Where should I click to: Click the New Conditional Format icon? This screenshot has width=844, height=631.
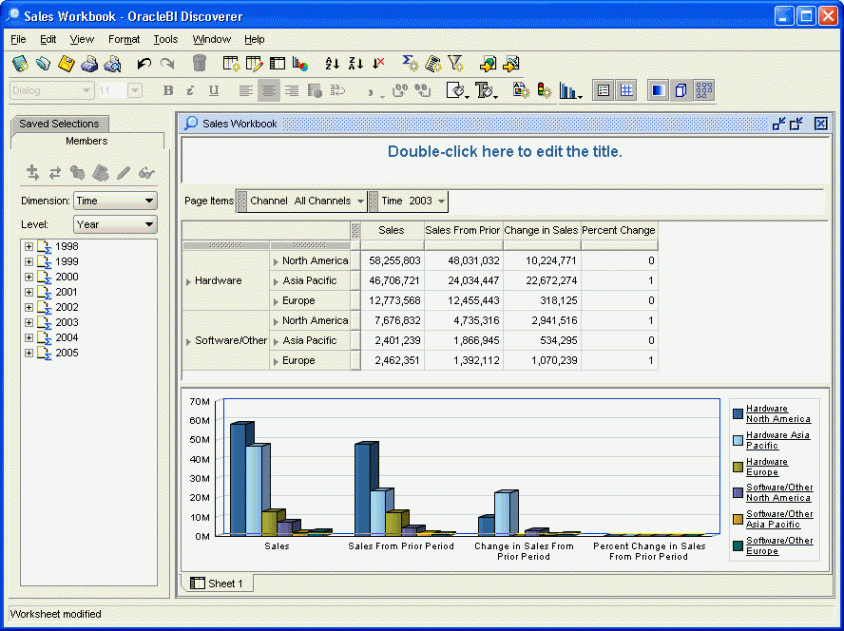(521, 90)
